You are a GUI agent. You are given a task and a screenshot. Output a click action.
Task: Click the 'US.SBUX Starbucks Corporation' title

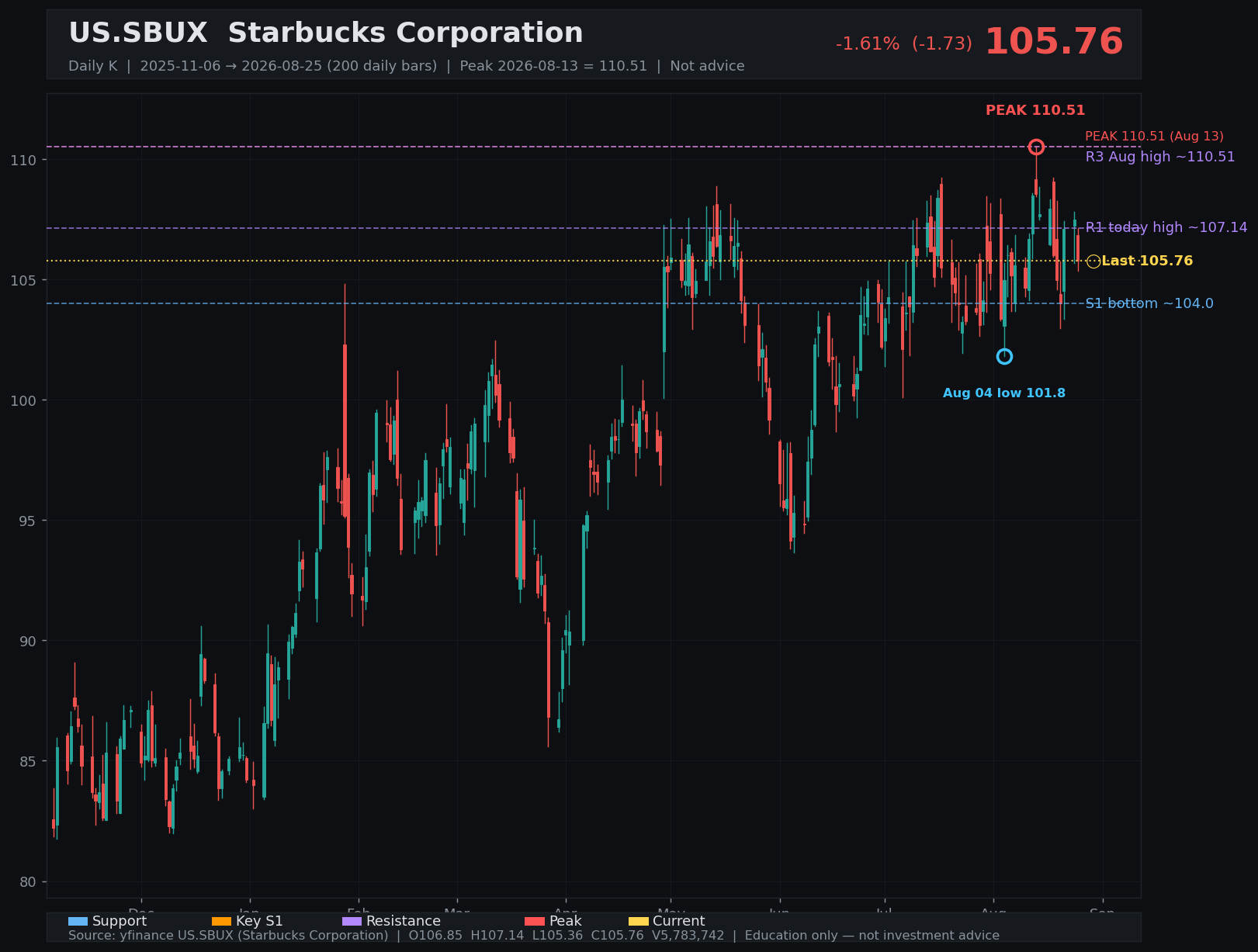click(326, 33)
